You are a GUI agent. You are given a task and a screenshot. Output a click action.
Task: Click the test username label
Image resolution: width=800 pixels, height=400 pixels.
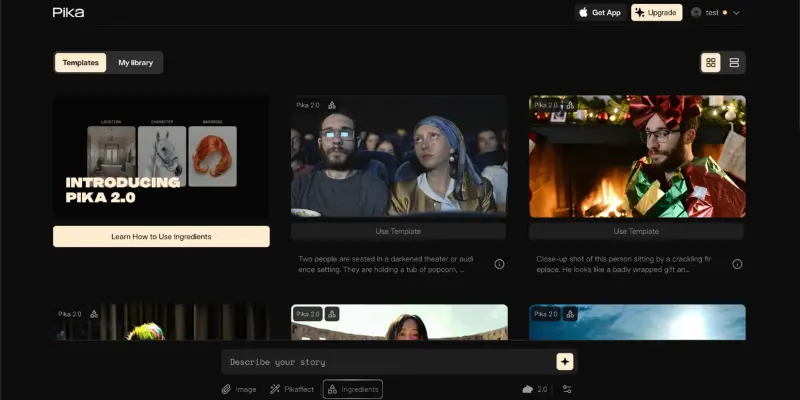(712, 13)
